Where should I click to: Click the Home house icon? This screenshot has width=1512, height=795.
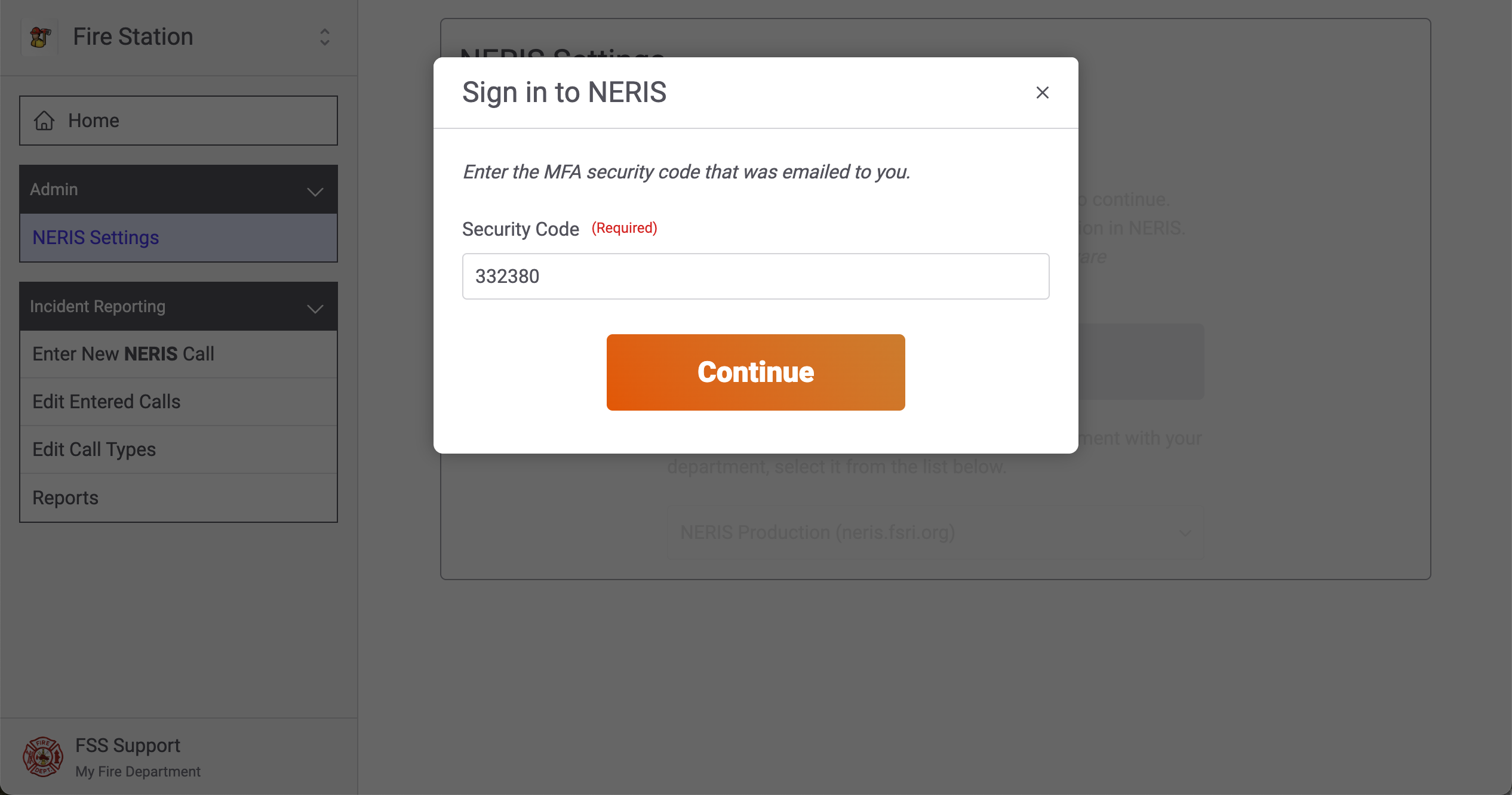click(x=44, y=121)
